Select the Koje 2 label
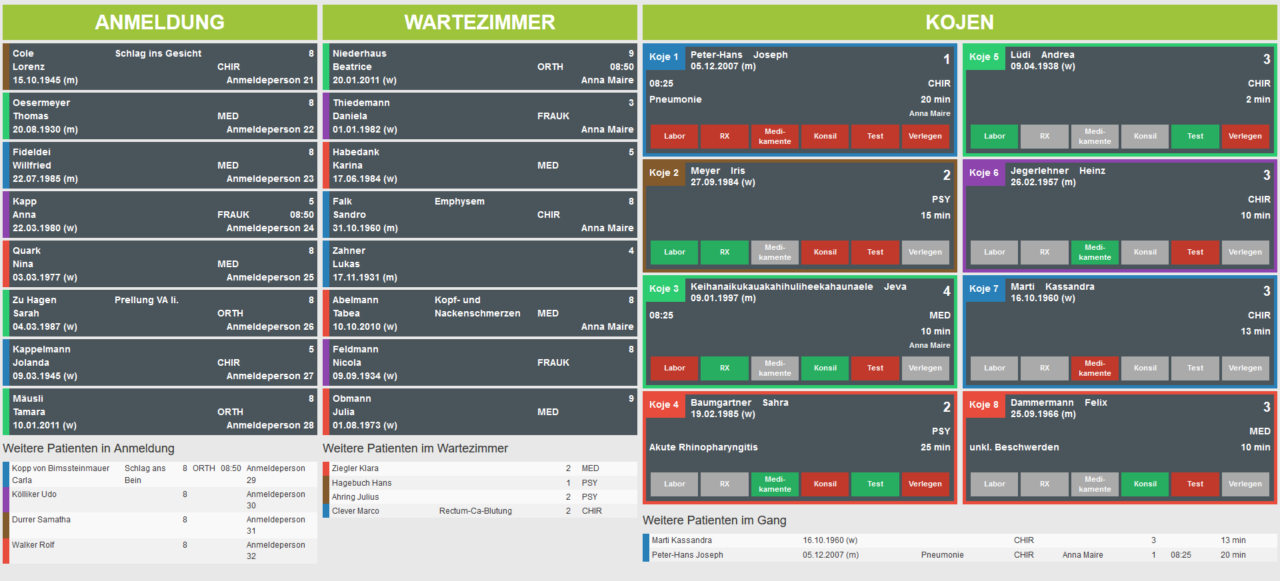The width and height of the screenshot is (1280, 581). coord(664,173)
